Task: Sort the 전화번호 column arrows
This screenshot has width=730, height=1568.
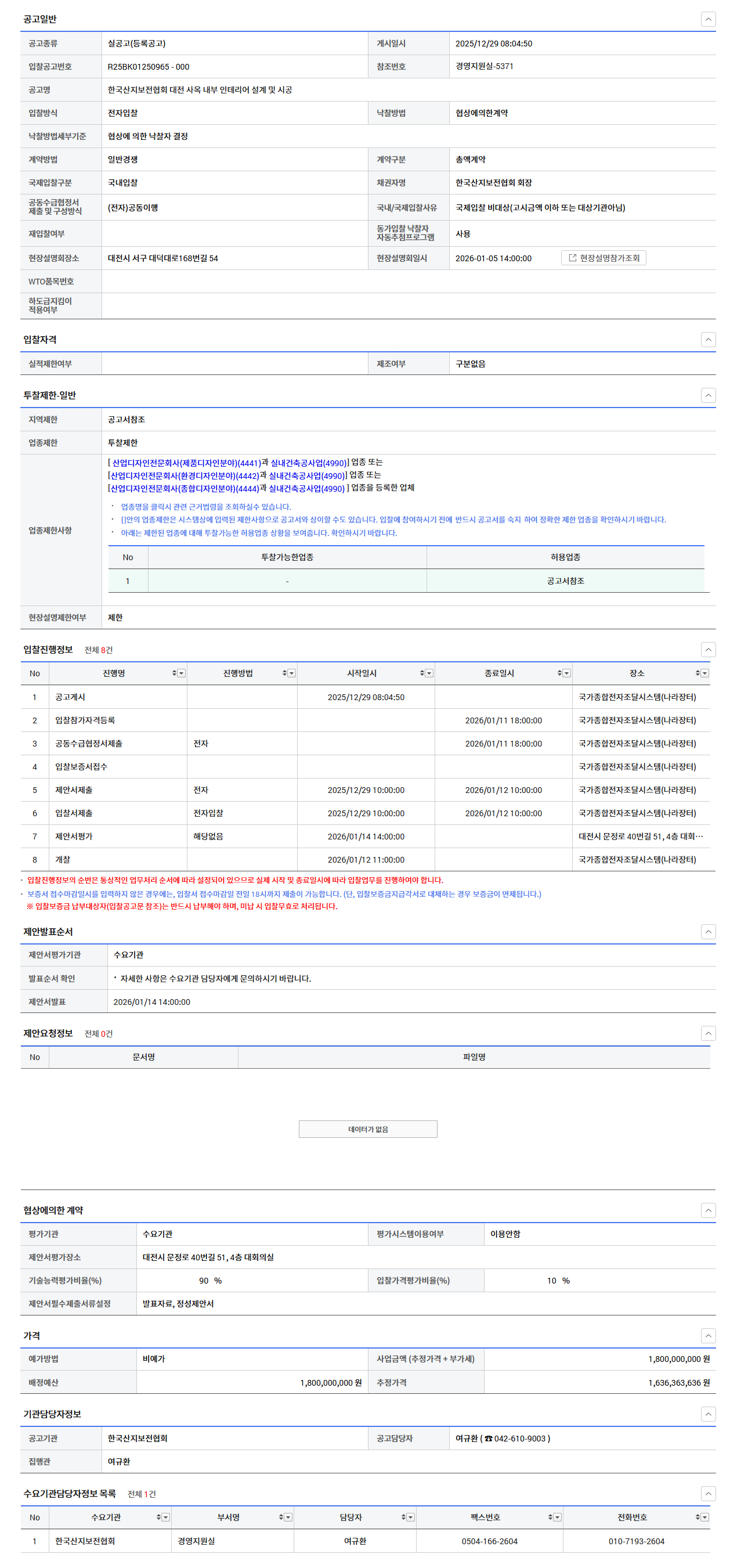Action: (697, 1517)
